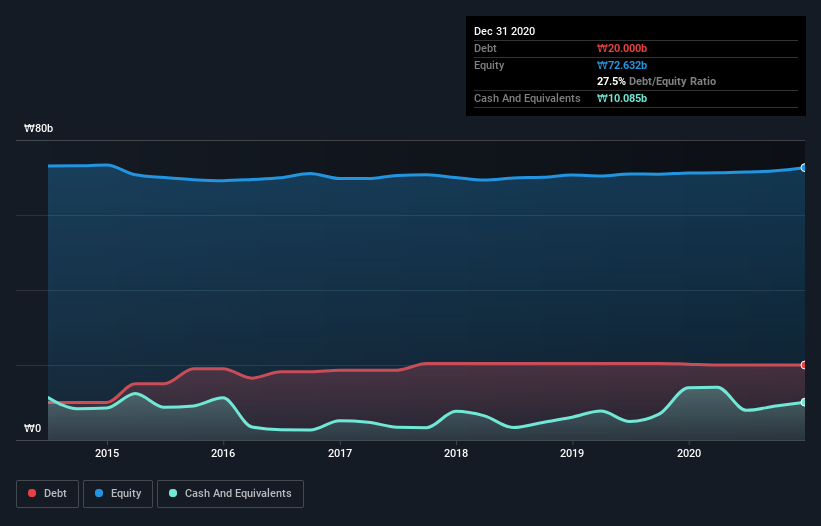This screenshot has width=821, height=526.
Task: Click the 2020 x-axis label
Action: pos(689,453)
